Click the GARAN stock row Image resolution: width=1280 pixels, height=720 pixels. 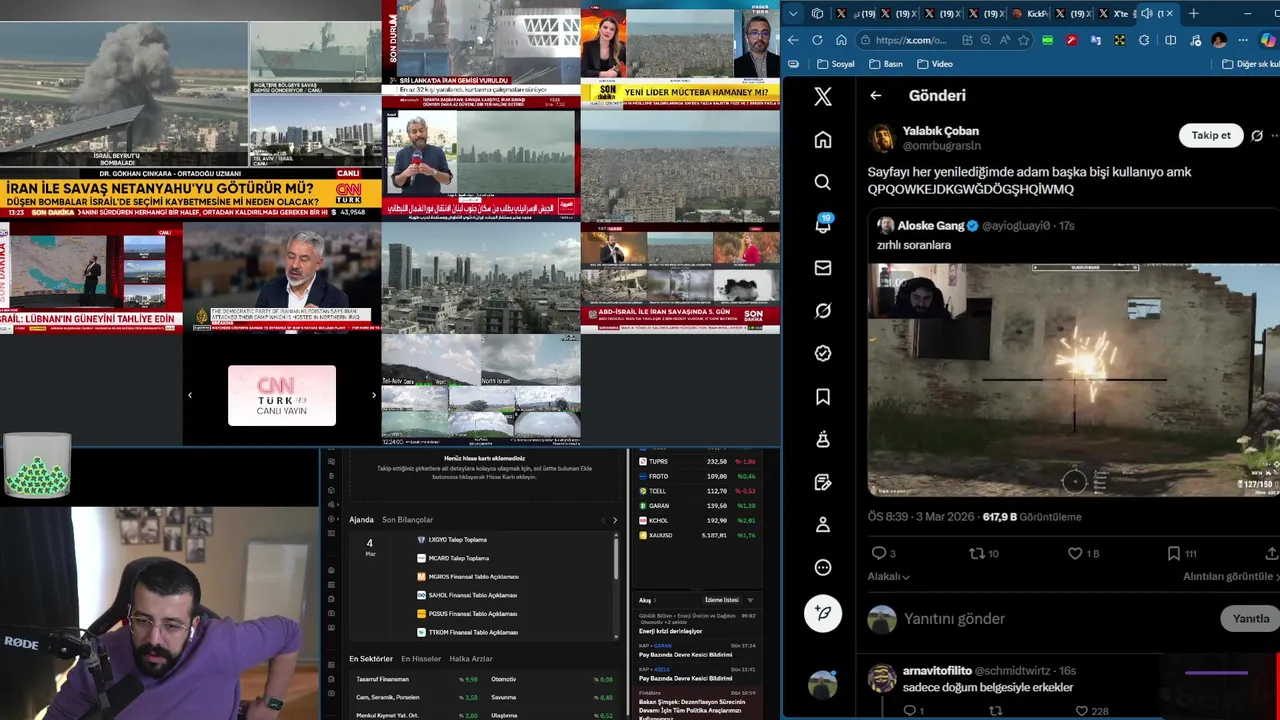pyautogui.click(x=698, y=506)
